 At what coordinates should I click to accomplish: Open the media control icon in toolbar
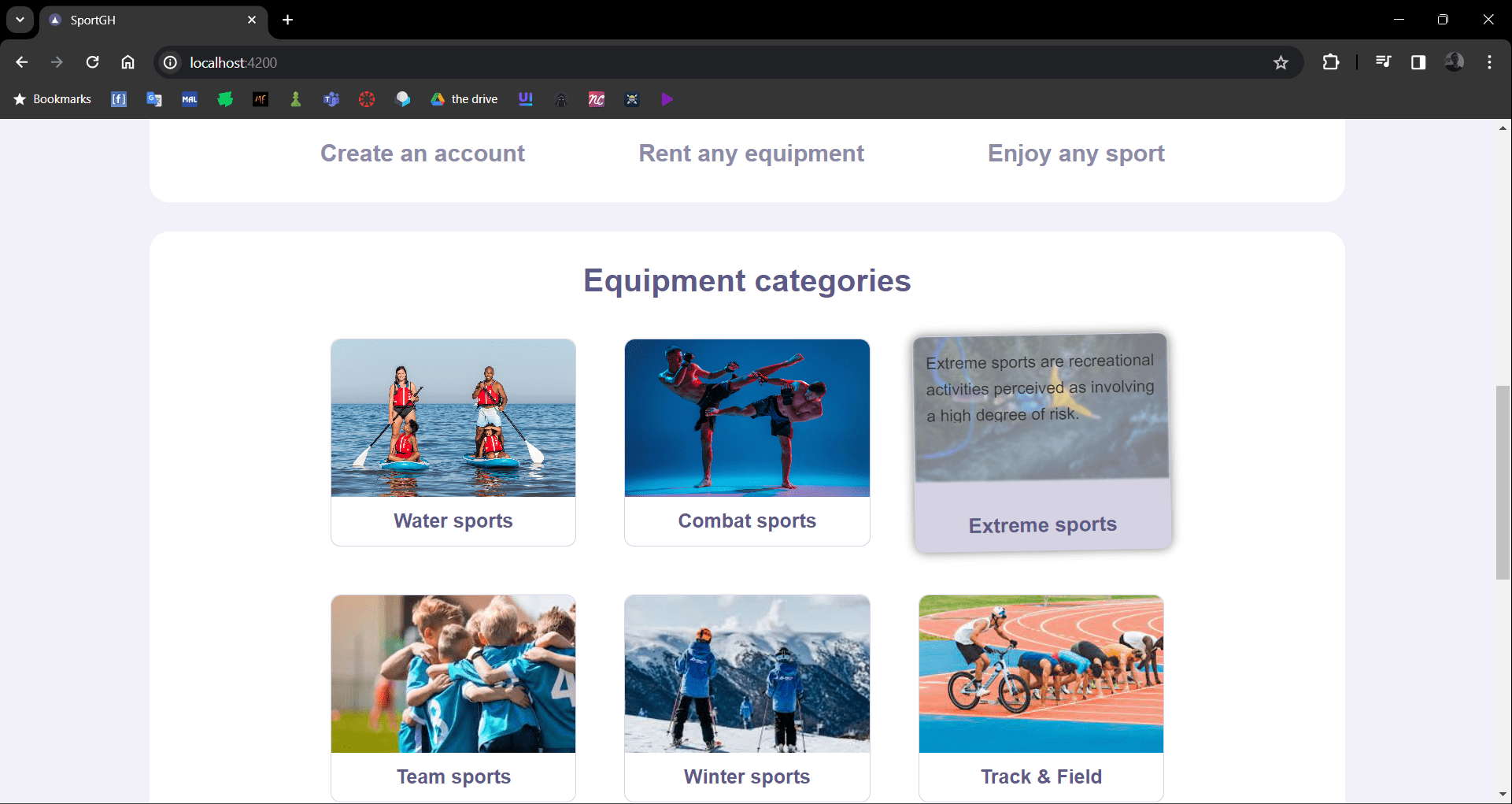coord(1383,62)
